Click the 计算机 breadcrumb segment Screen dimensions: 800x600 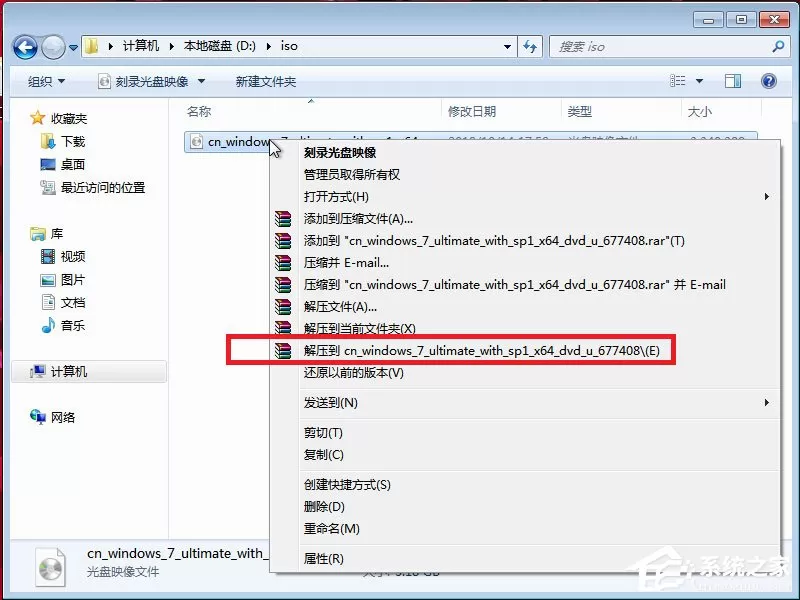(x=141, y=46)
